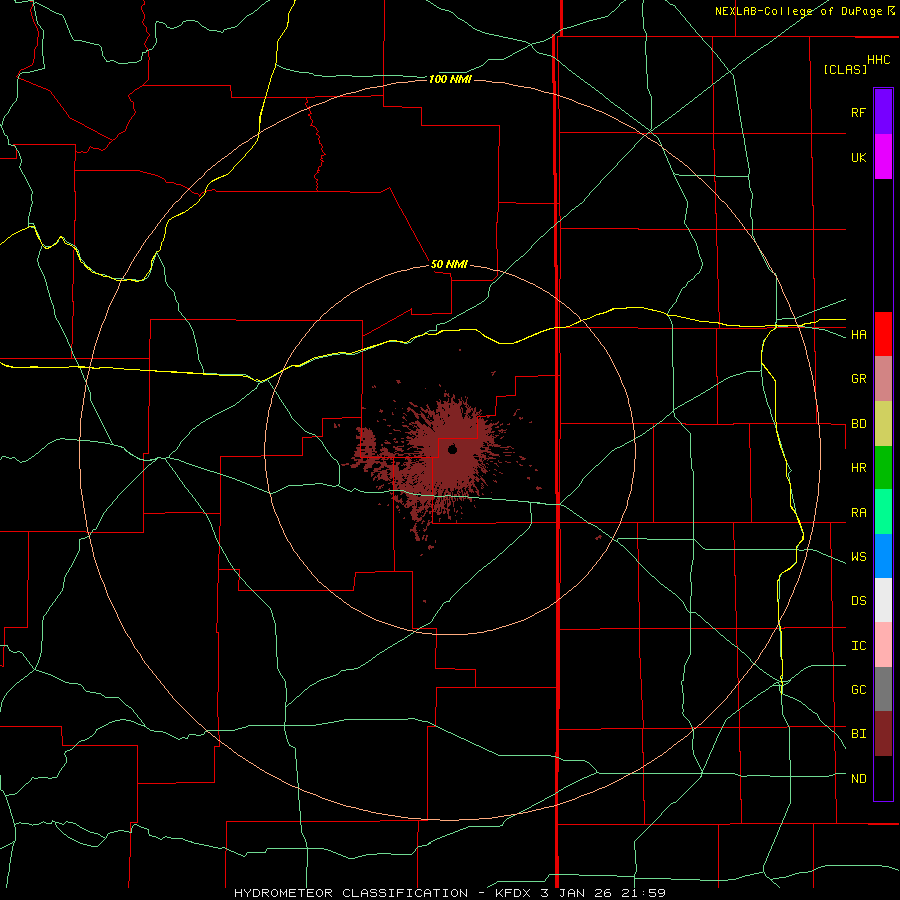Click the RA light green legend swatch

click(883, 512)
